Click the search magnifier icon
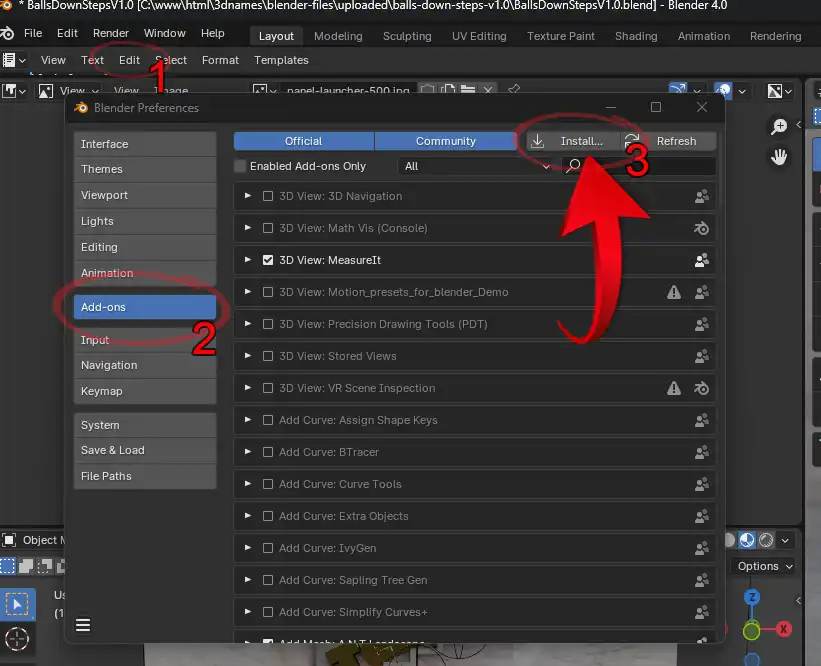This screenshot has height=666, width=821. coord(573,166)
